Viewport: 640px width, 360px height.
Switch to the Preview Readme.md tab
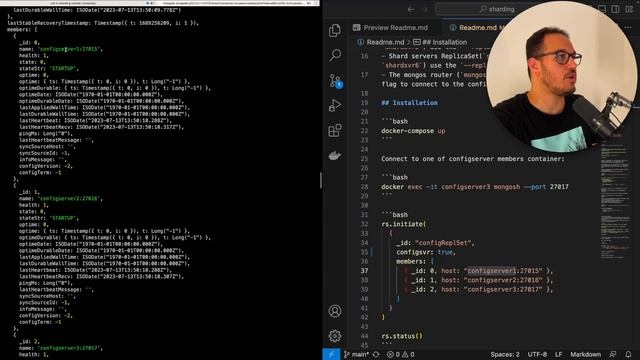pos(391,27)
